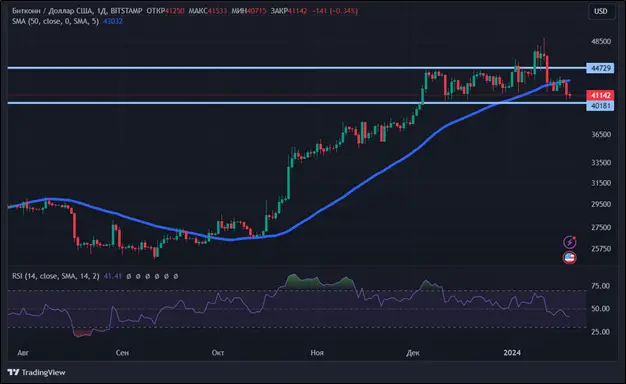Click the 40181 price label on axis
This screenshot has width=626, height=384.
tap(600, 106)
